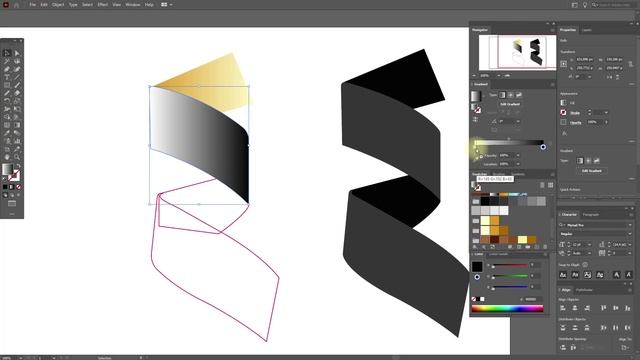Click the black gradient stop on slider

pos(543,147)
